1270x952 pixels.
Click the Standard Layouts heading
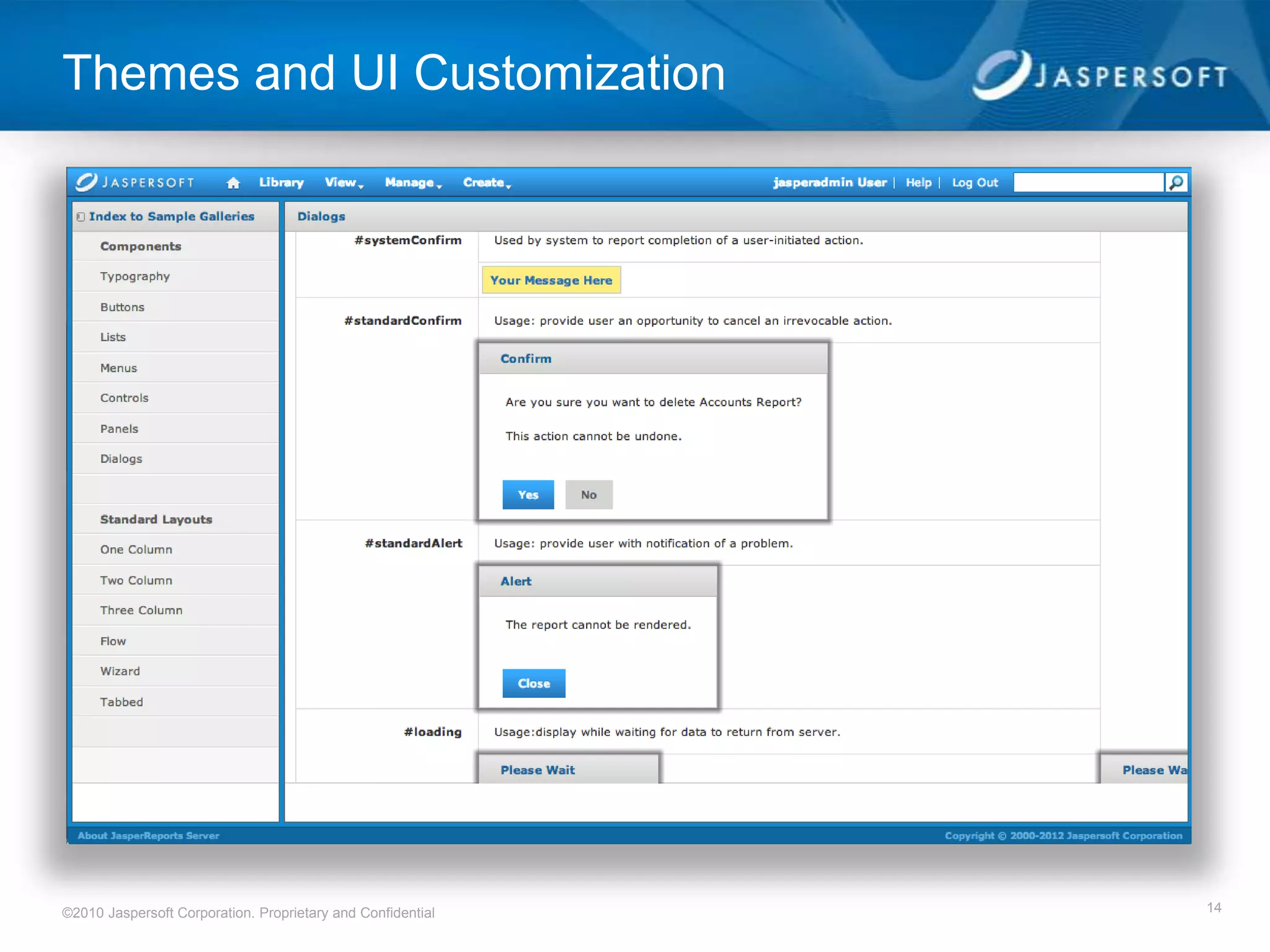click(156, 519)
